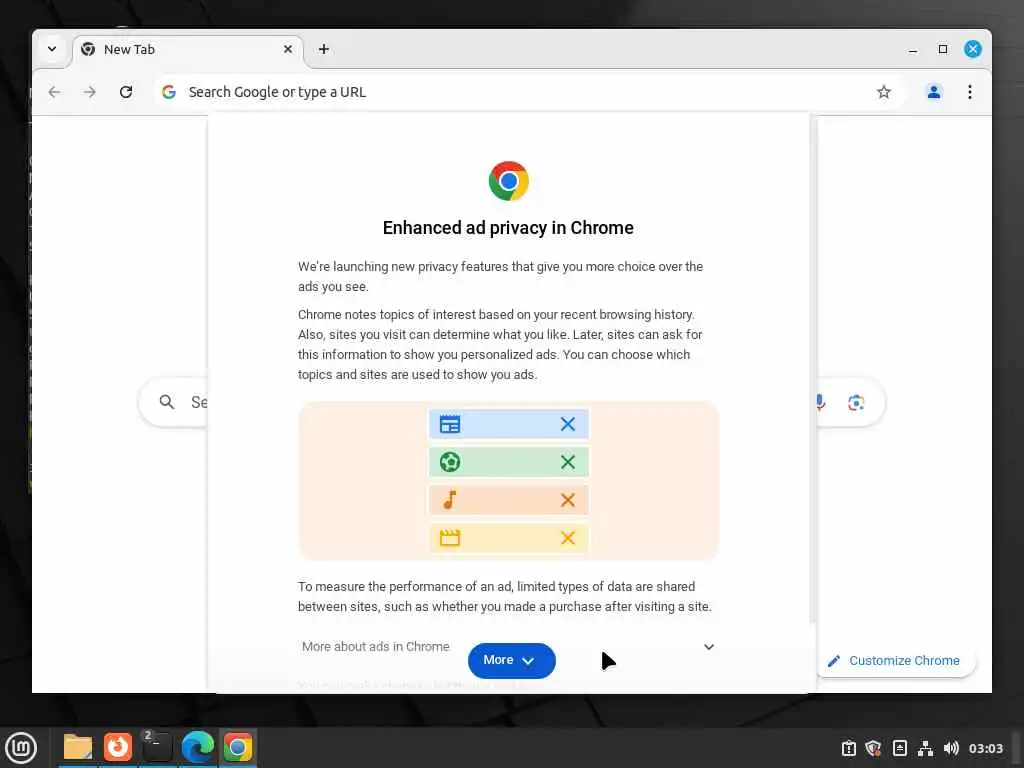The image size is (1024, 768).
Task: Click the Google Lens search icon
Action: coord(856,402)
